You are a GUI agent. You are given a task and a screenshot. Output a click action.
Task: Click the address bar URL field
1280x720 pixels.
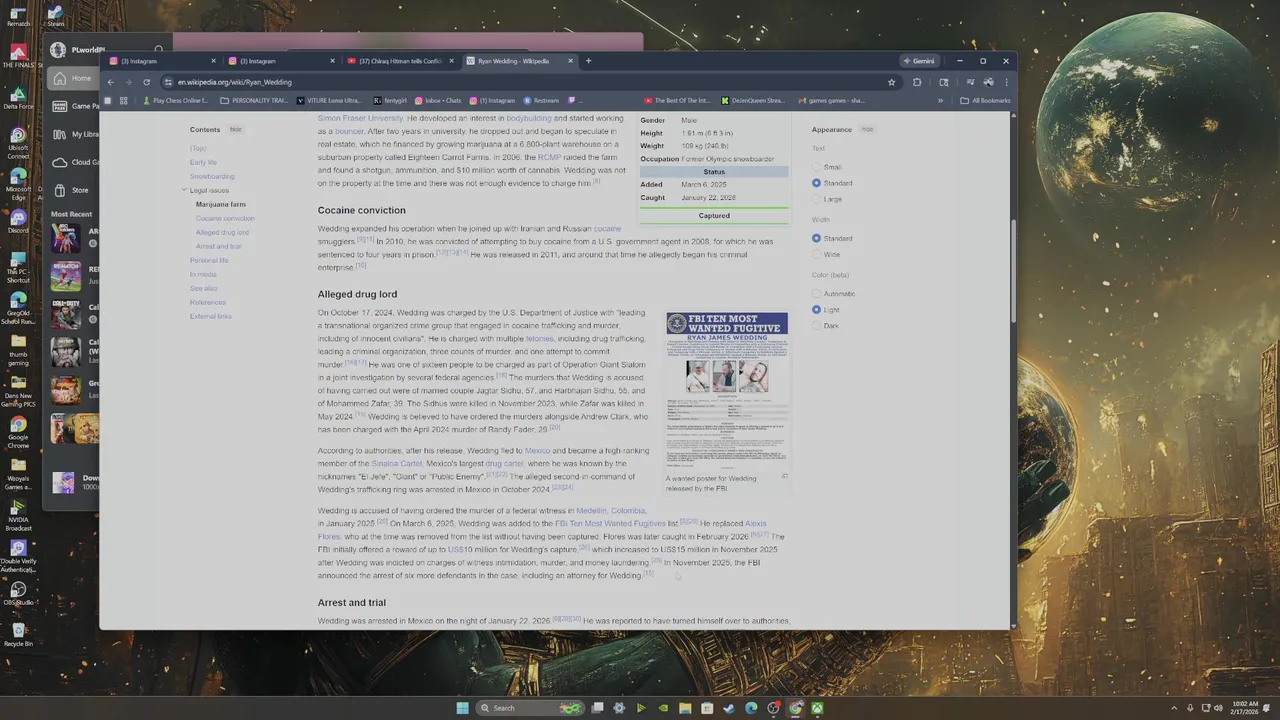(520, 82)
